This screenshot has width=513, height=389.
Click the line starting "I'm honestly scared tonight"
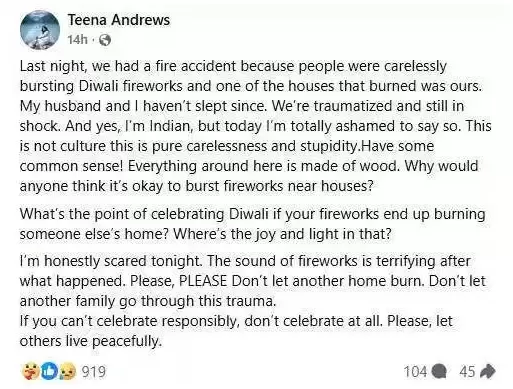[x=245, y=261]
